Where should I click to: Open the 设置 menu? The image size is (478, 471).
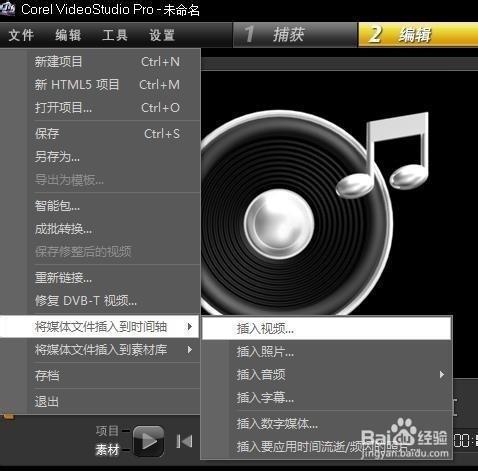click(x=162, y=35)
